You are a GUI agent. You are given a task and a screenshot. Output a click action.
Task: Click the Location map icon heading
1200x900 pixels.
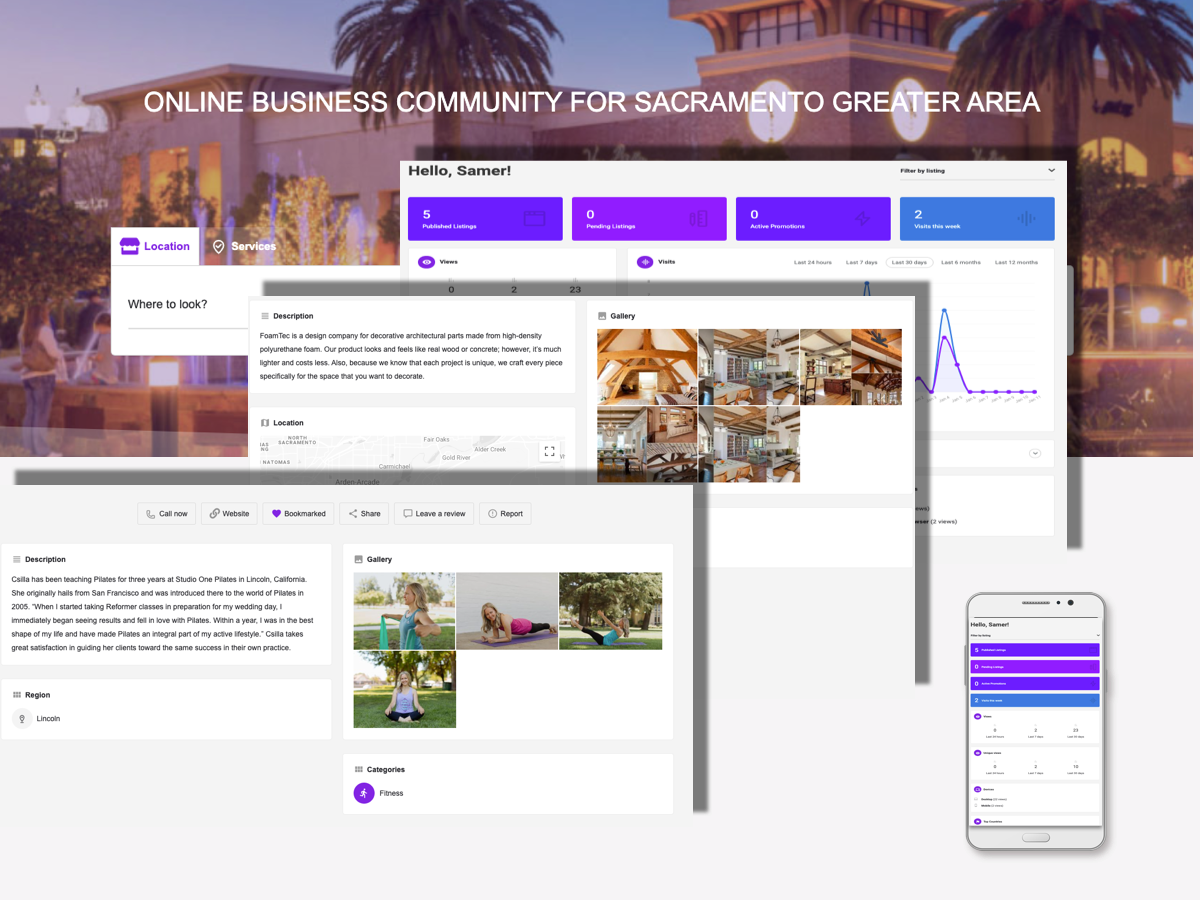[265, 423]
